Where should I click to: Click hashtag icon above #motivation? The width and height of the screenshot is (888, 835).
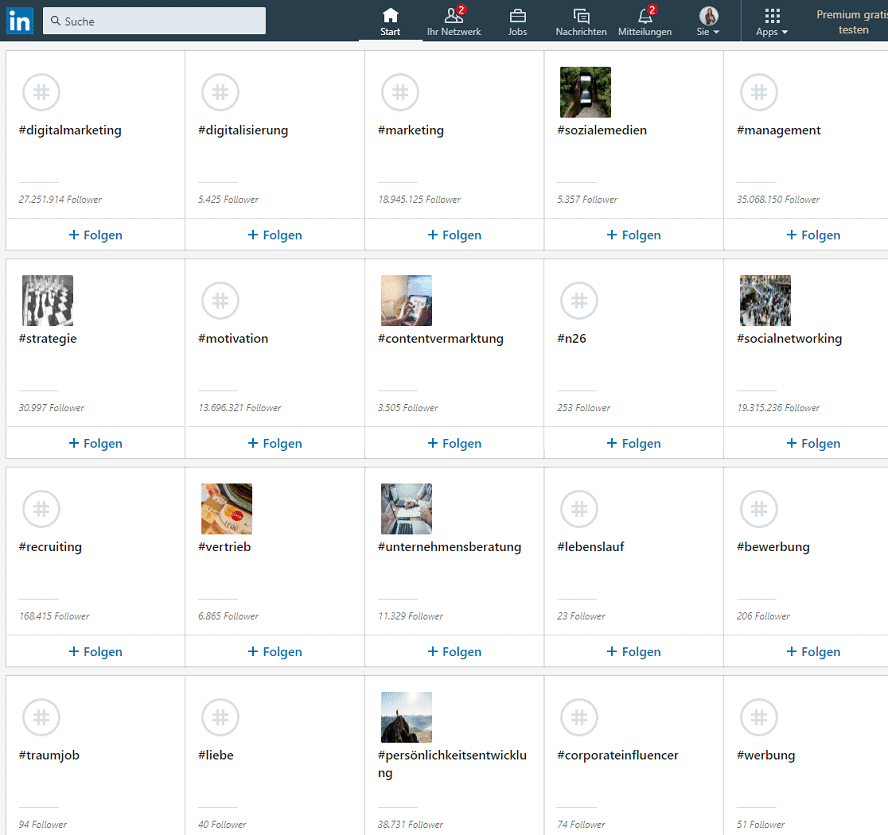pyautogui.click(x=220, y=301)
